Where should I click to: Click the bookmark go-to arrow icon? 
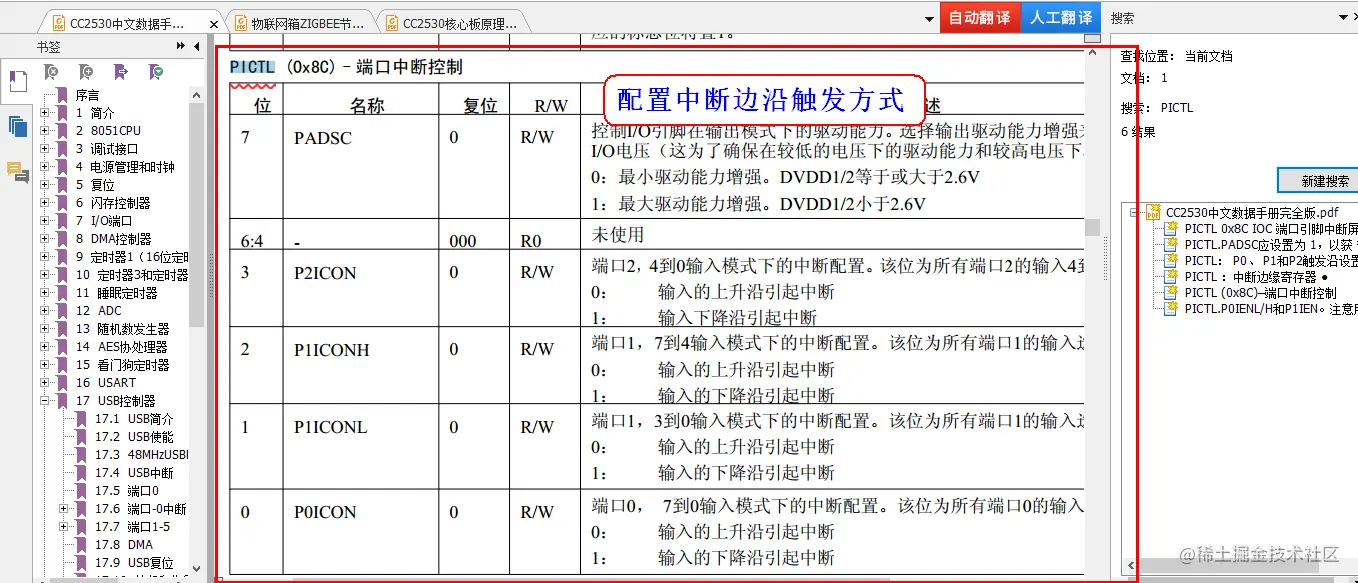tap(121, 72)
